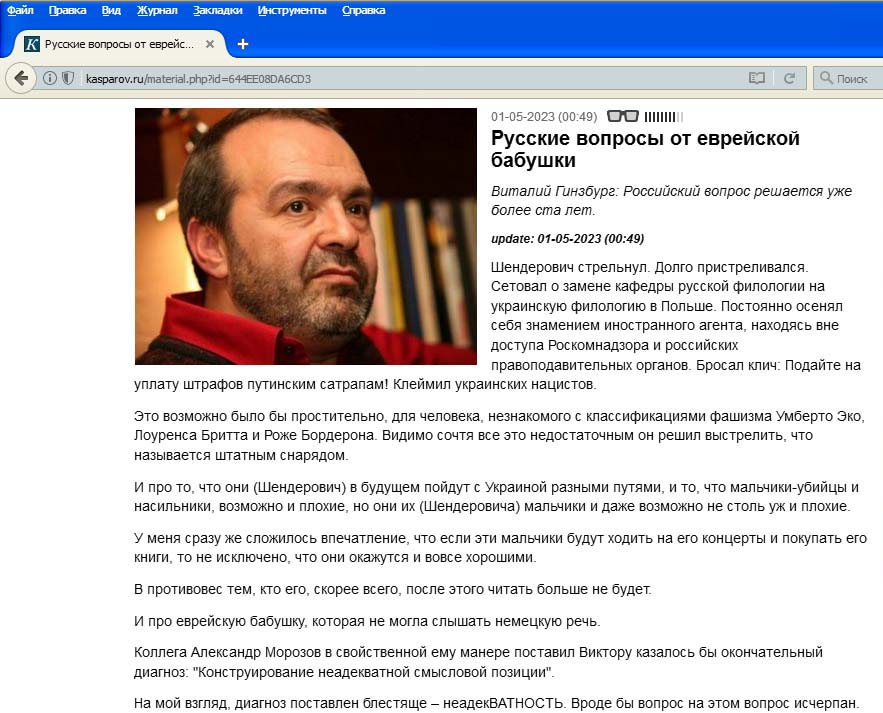The width and height of the screenshot is (883, 713).
Task: Click the tracking protection shield icon
Action: click(x=68, y=78)
